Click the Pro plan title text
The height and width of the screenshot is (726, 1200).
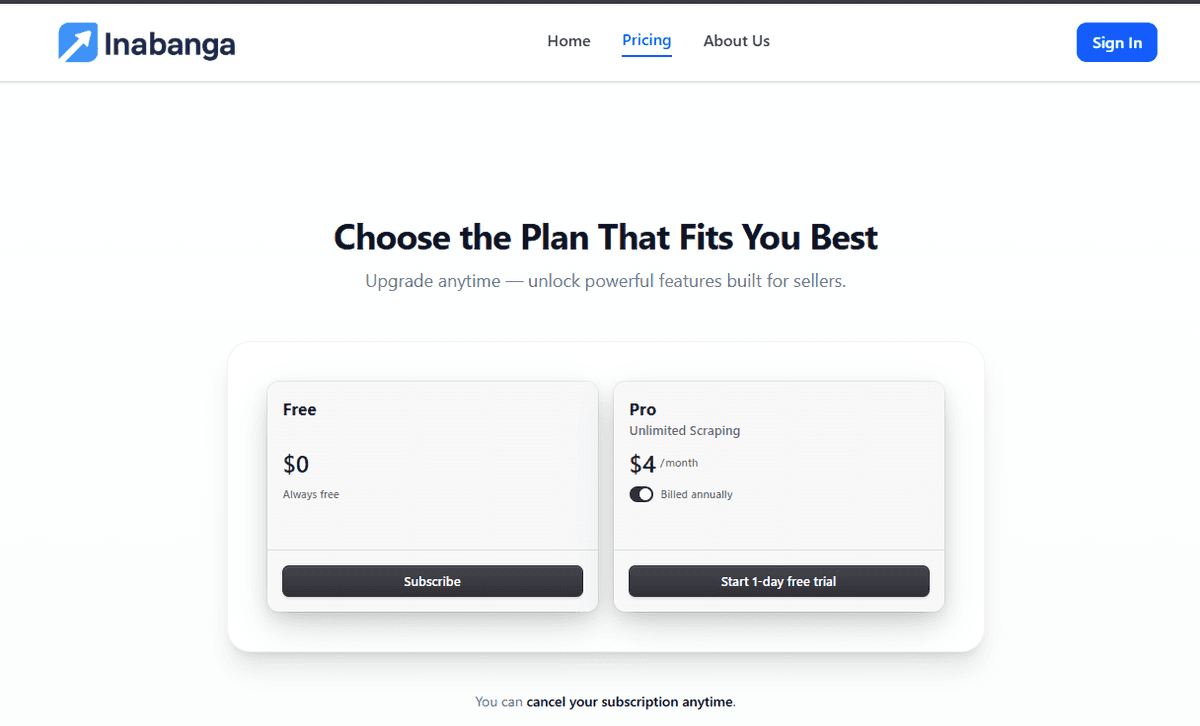pyautogui.click(x=642, y=409)
